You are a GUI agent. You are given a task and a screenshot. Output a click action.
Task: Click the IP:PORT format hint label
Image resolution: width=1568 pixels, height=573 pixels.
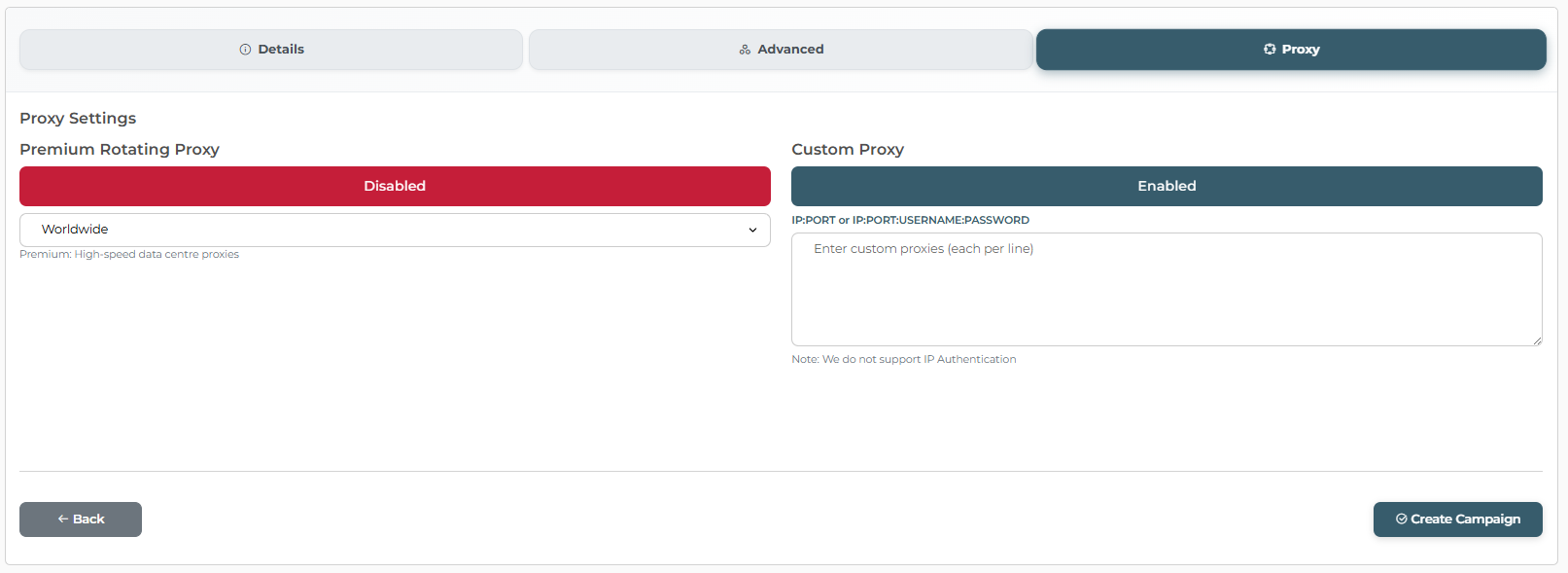pos(910,220)
